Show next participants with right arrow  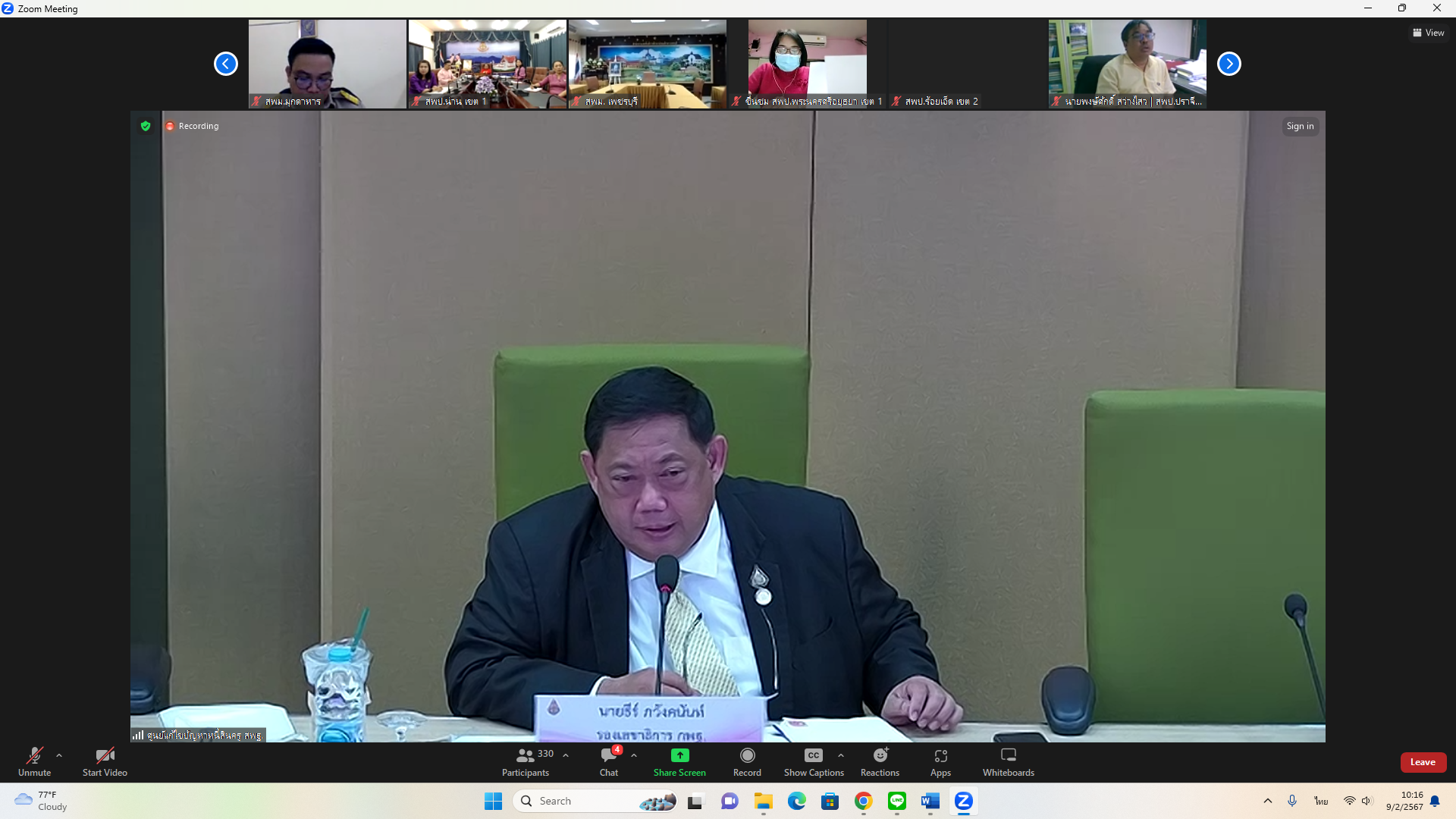tap(1229, 64)
